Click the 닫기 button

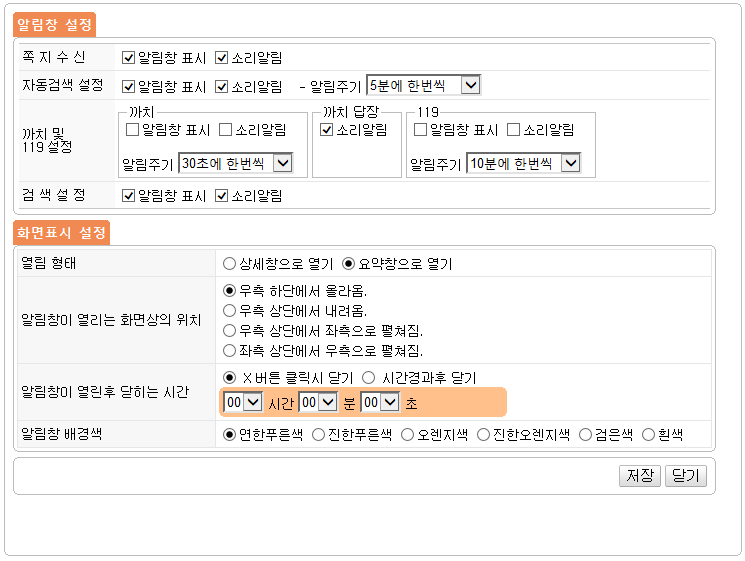pos(686,476)
